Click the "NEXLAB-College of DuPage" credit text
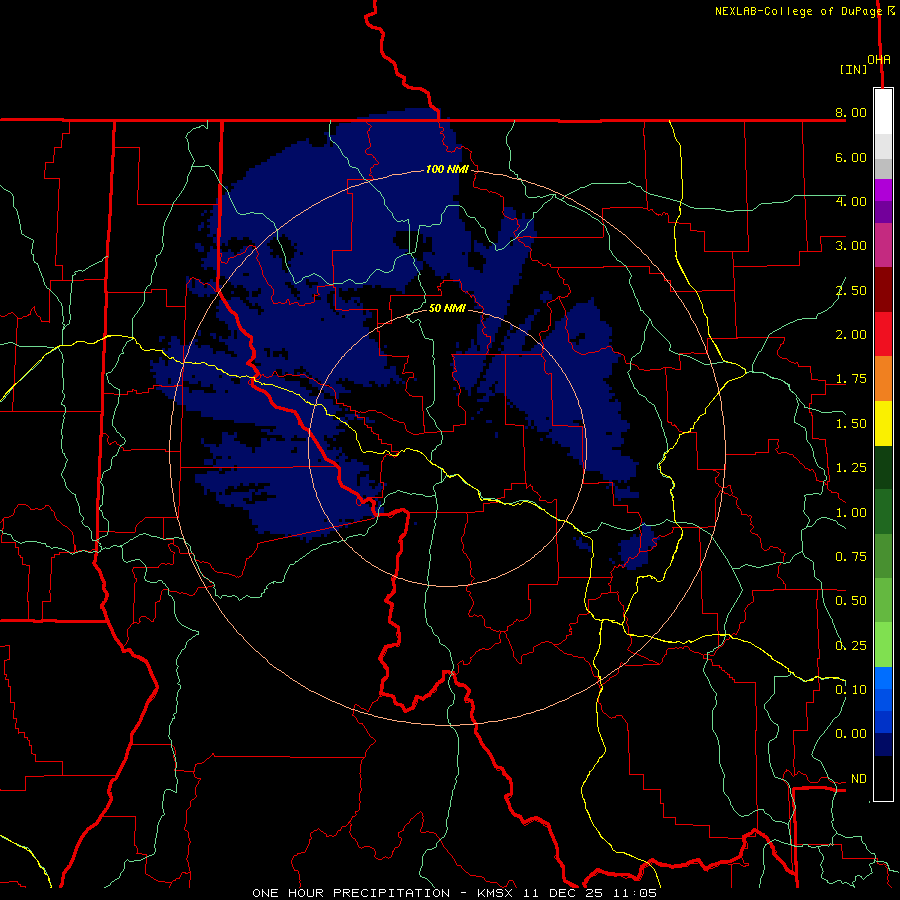The height and width of the screenshot is (900, 900). pyautogui.click(x=798, y=11)
